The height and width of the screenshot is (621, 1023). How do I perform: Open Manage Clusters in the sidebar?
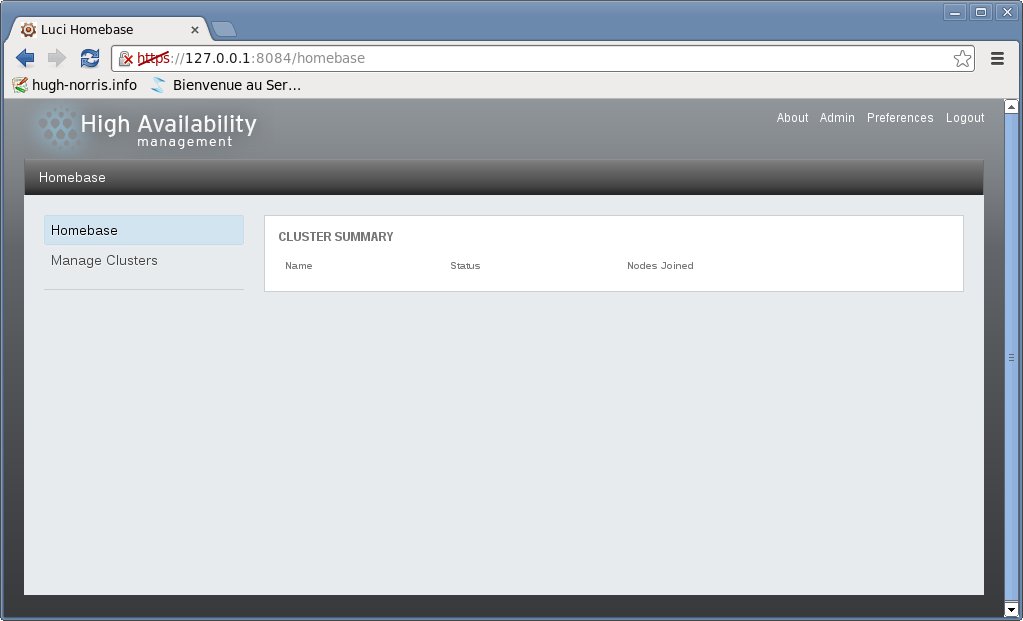pos(104,260)
